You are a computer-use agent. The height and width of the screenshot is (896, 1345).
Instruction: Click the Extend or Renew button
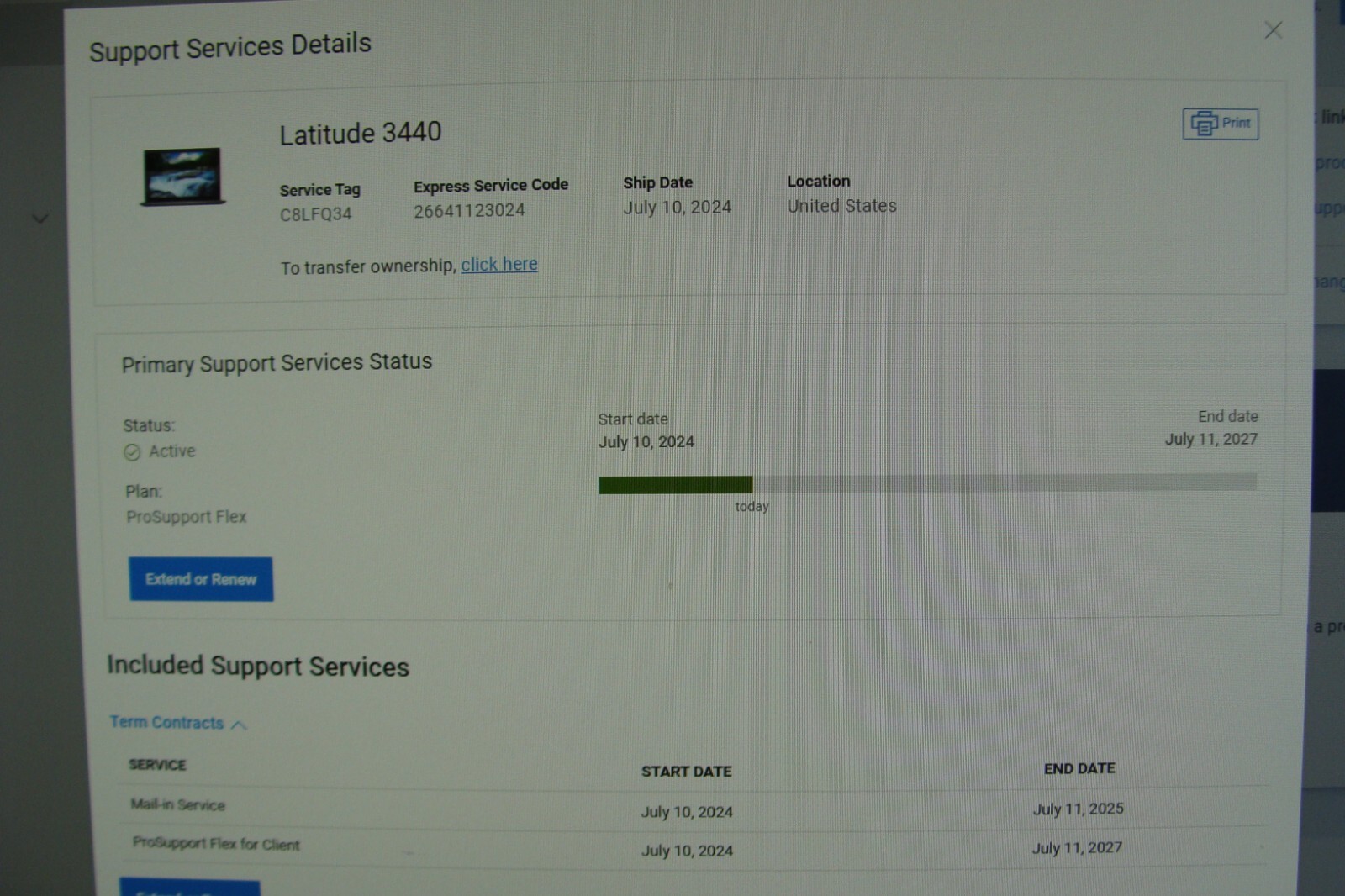(201, 579)
